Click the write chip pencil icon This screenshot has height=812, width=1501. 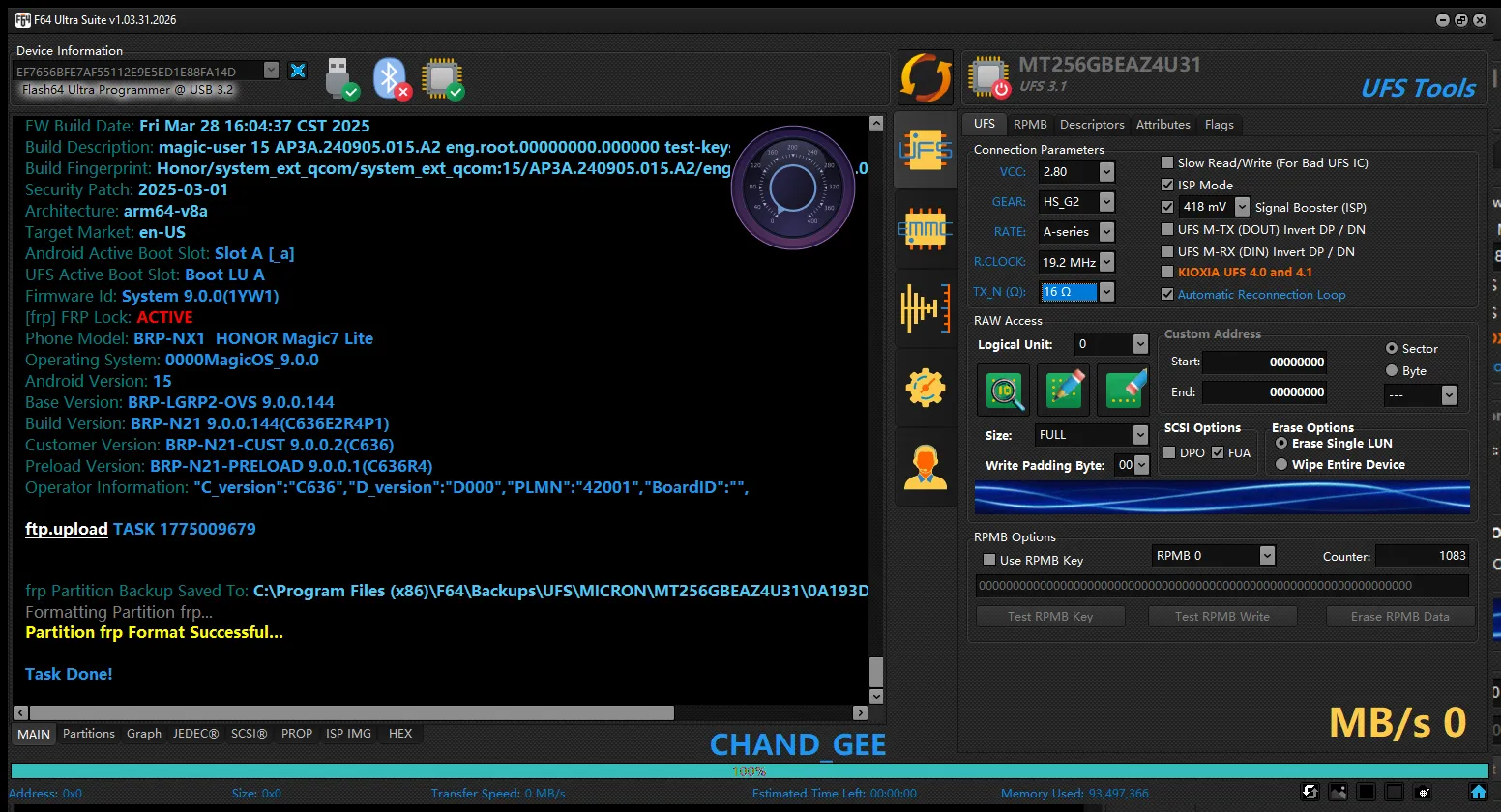[1064, 390]
